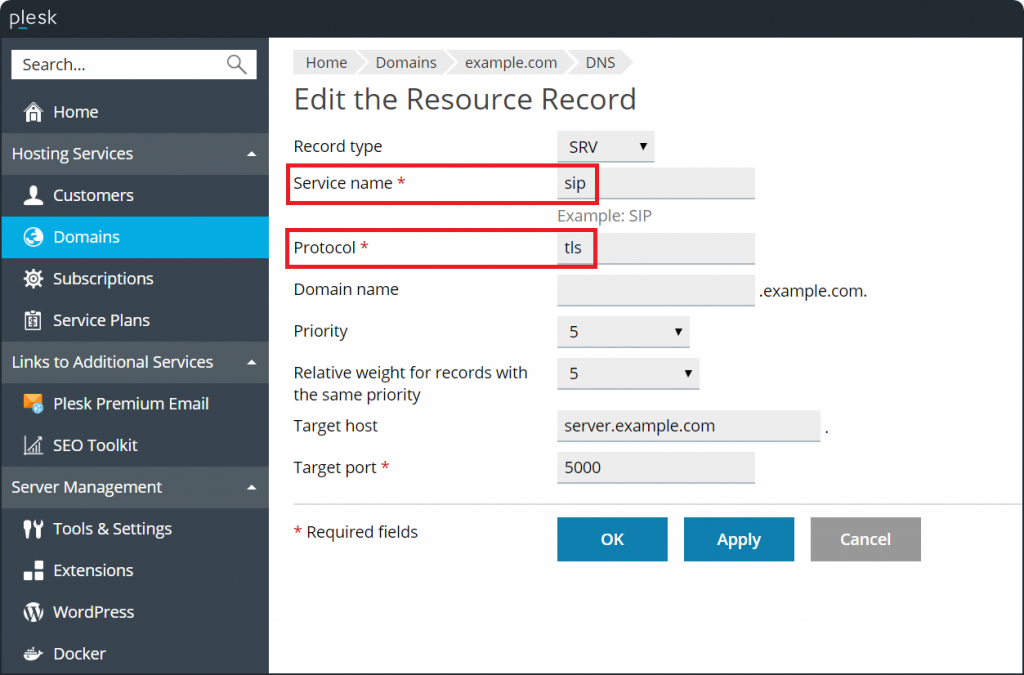Open the Priority dropdown
1024x675 pixels.
623,332
